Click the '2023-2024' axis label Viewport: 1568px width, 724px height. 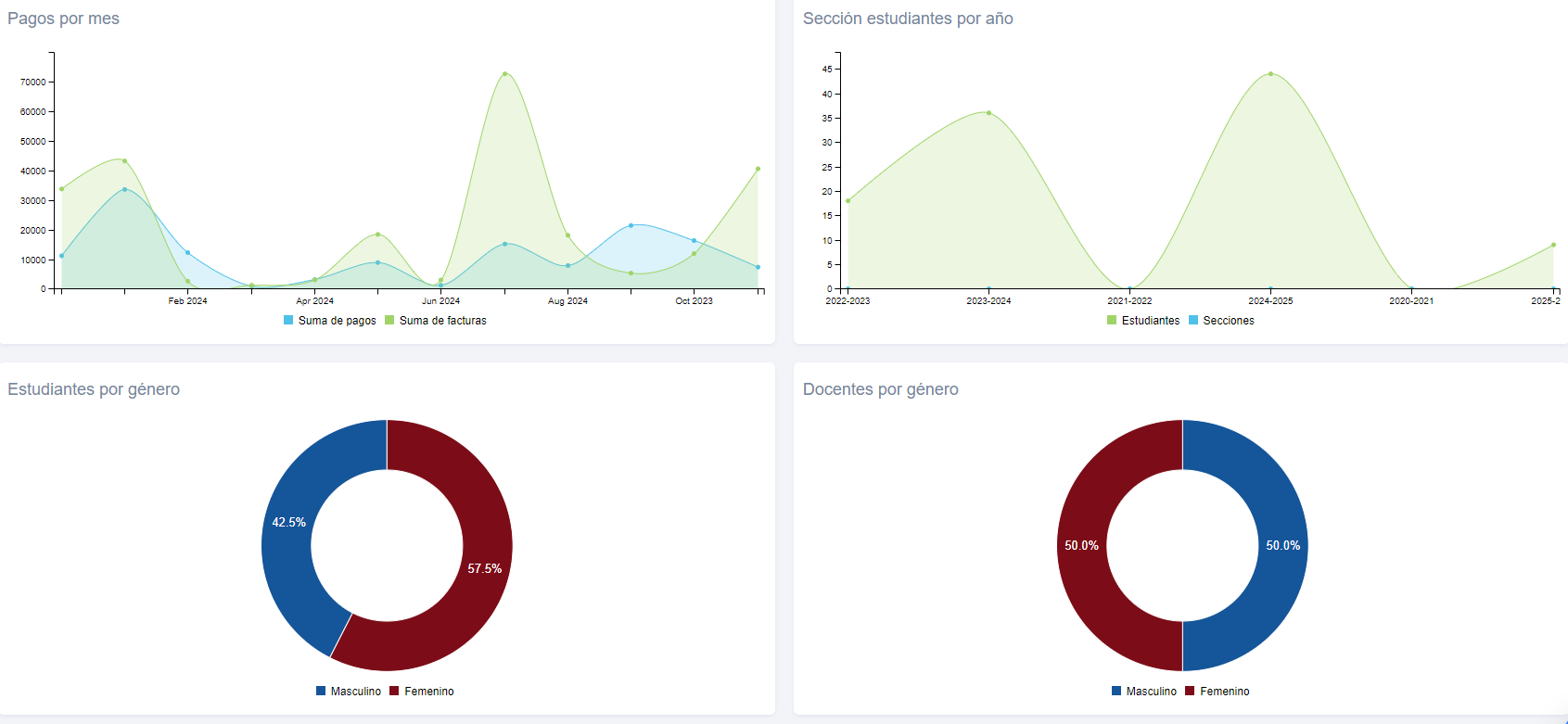click(x=988, y=301)
